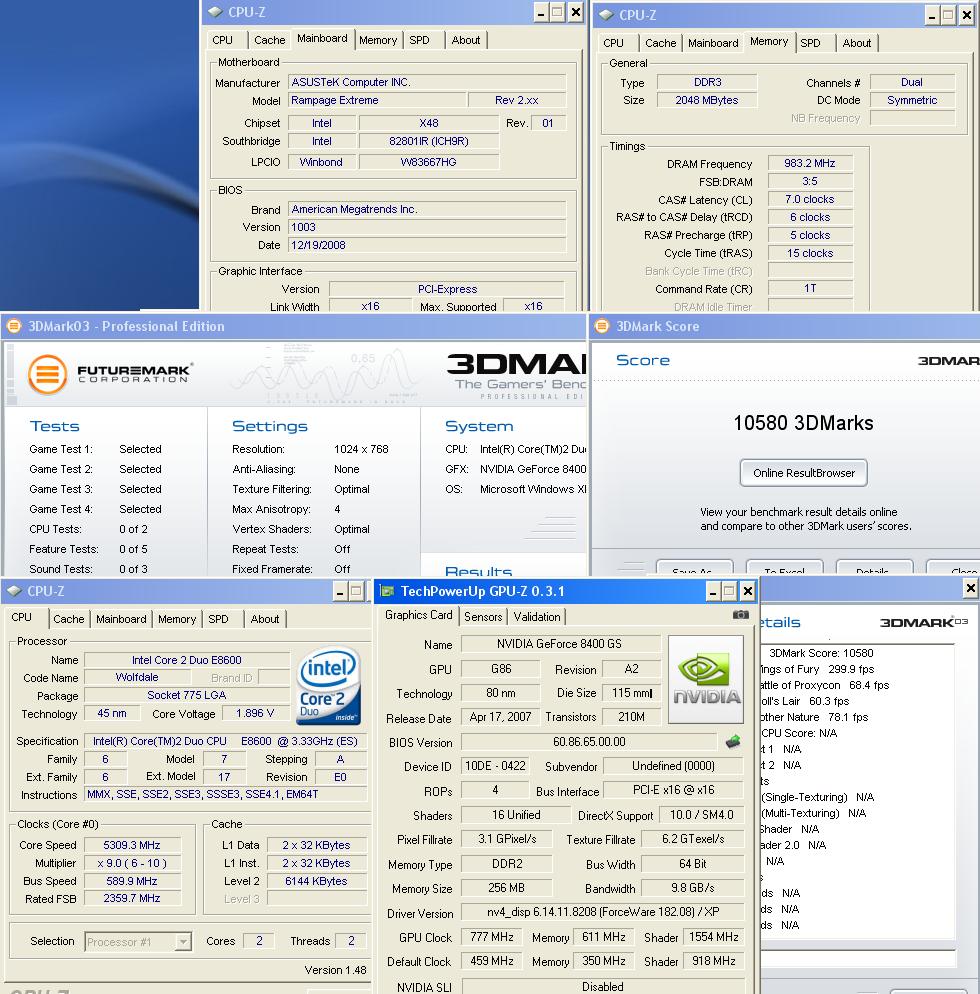Open Mainboard tab in bottom CPU-Z window
The height and width of the screenshot is (994, 980).
(121, 619)
